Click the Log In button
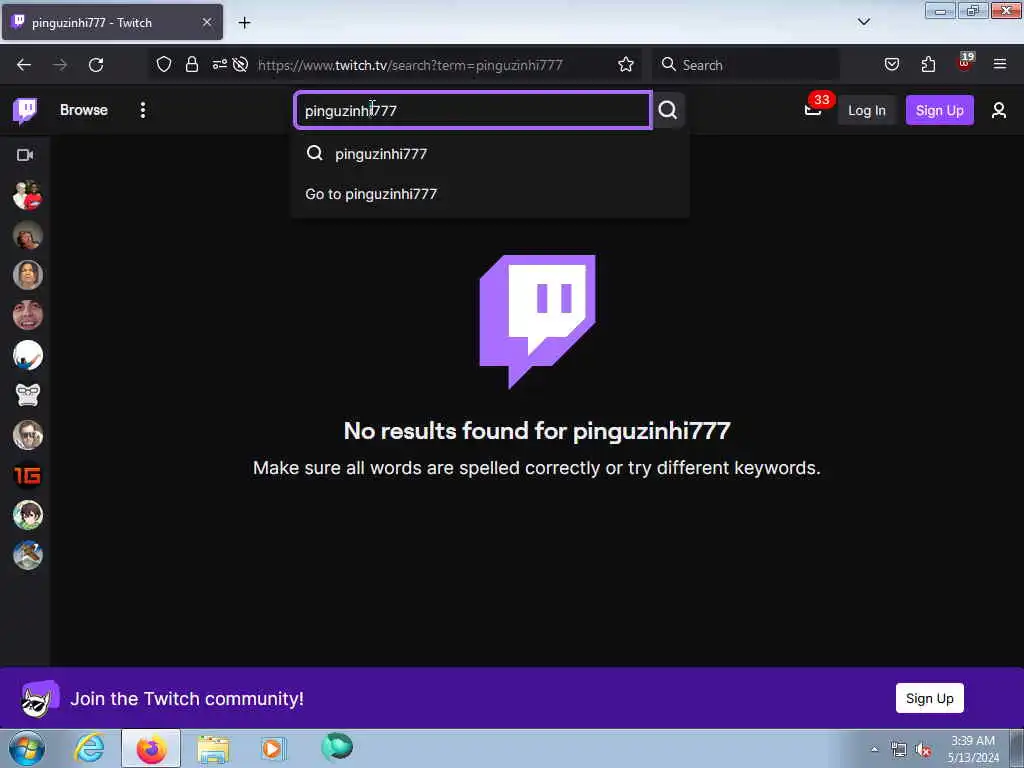The width and height of the screenshot is (1024, 768). pyautogui.click(x=867, y=110)
